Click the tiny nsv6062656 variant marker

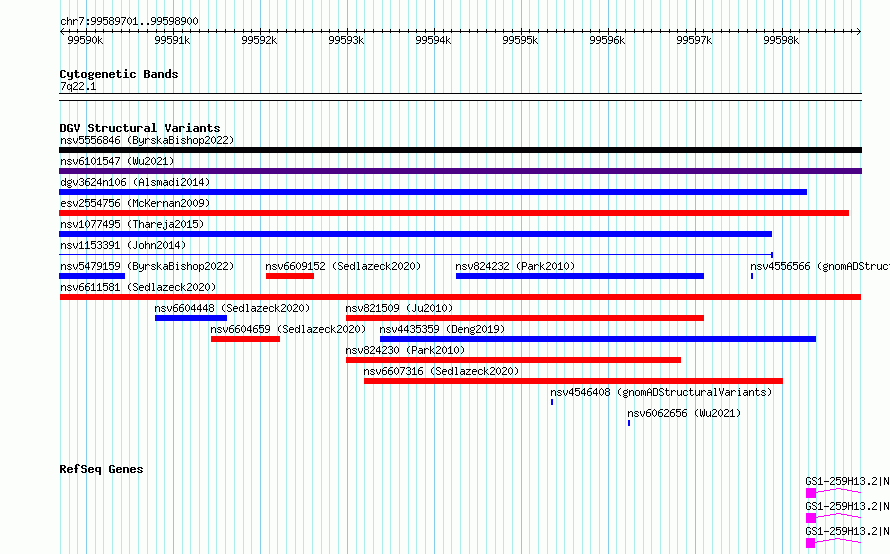coord(629,423)
